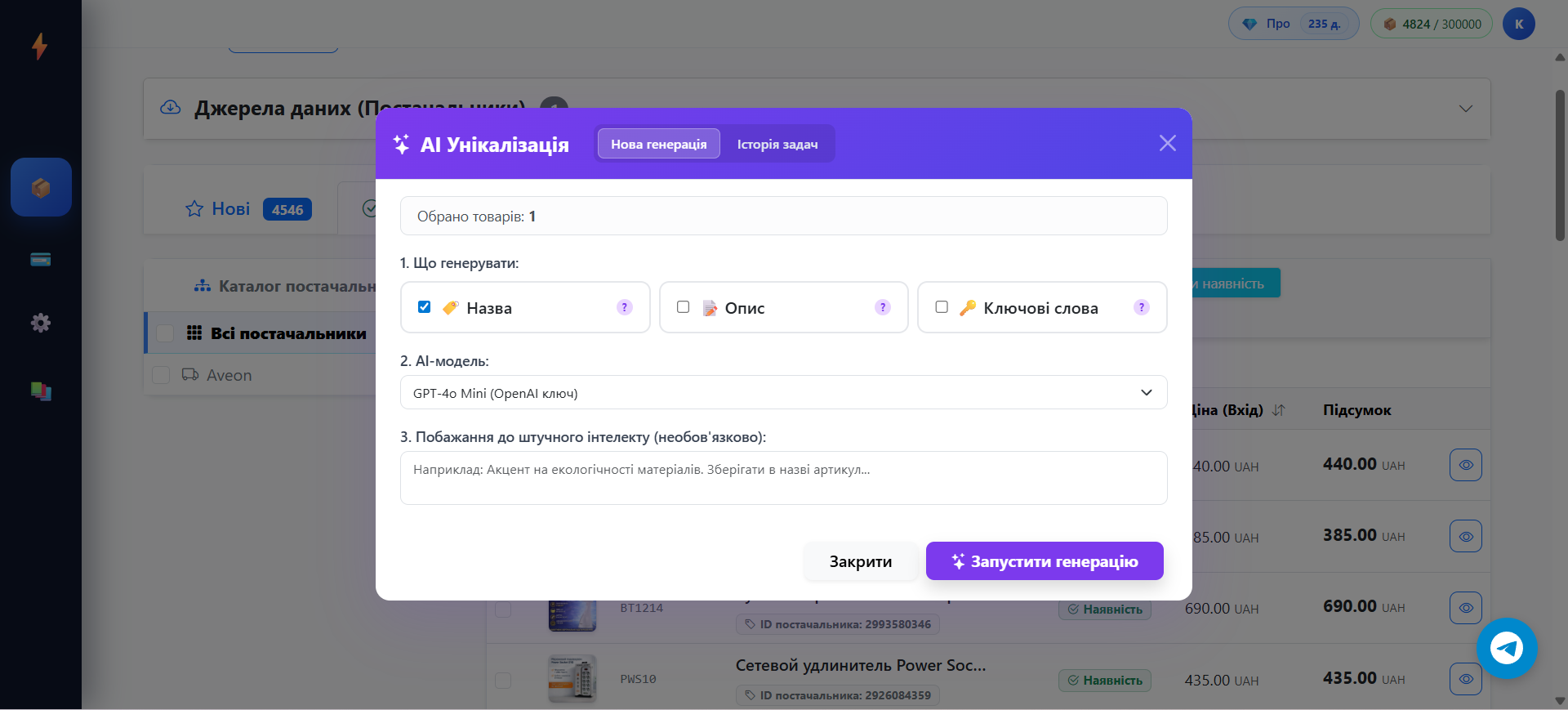Image resolution: width=1568 pixels, height=710 pixels.
Task: Click the 4824 / 300000 products counter
Action: [1432, 24]
